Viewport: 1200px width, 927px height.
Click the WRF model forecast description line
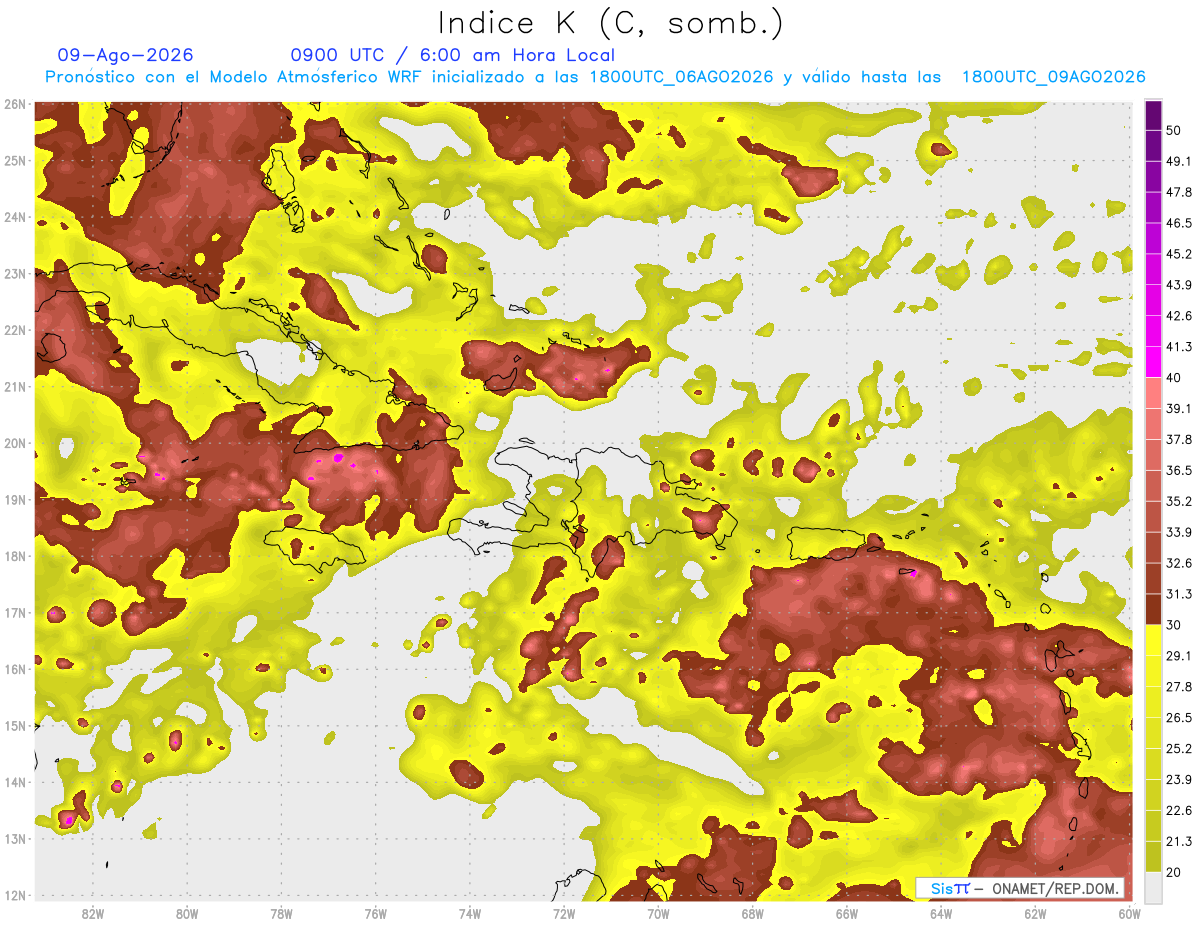pos(595,77)
